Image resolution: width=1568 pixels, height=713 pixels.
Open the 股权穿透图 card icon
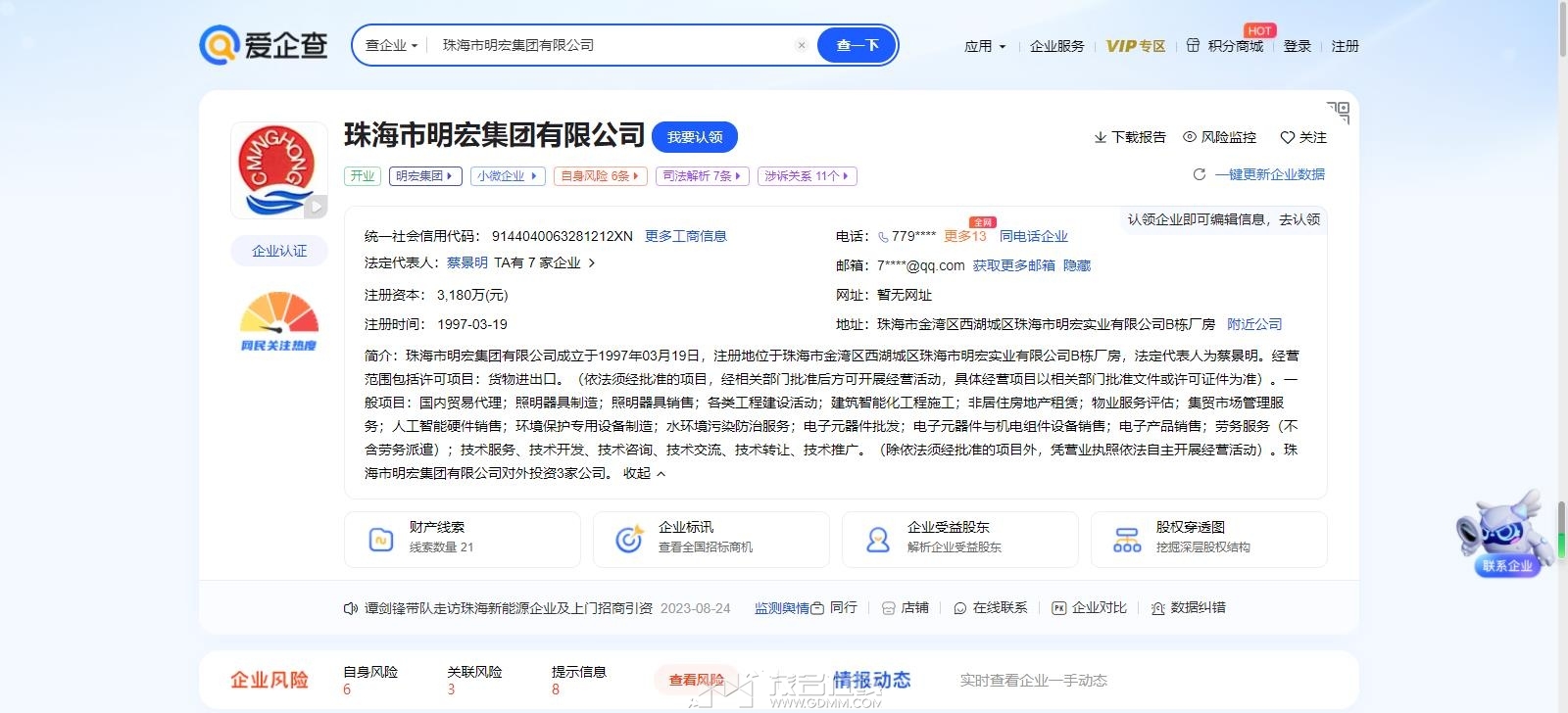click(x=1127, y=539)
